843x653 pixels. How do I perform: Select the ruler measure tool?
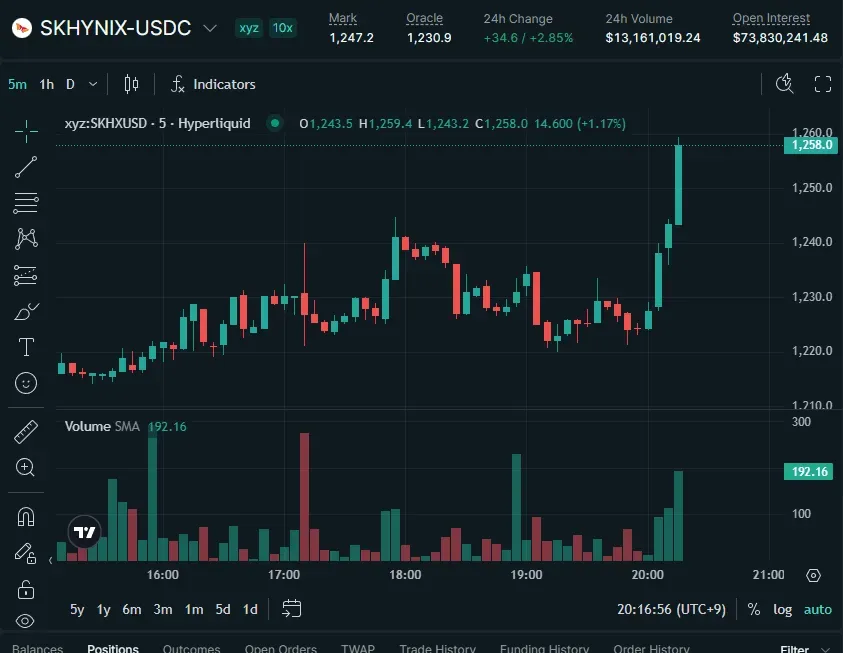click(x=26, y=432)
